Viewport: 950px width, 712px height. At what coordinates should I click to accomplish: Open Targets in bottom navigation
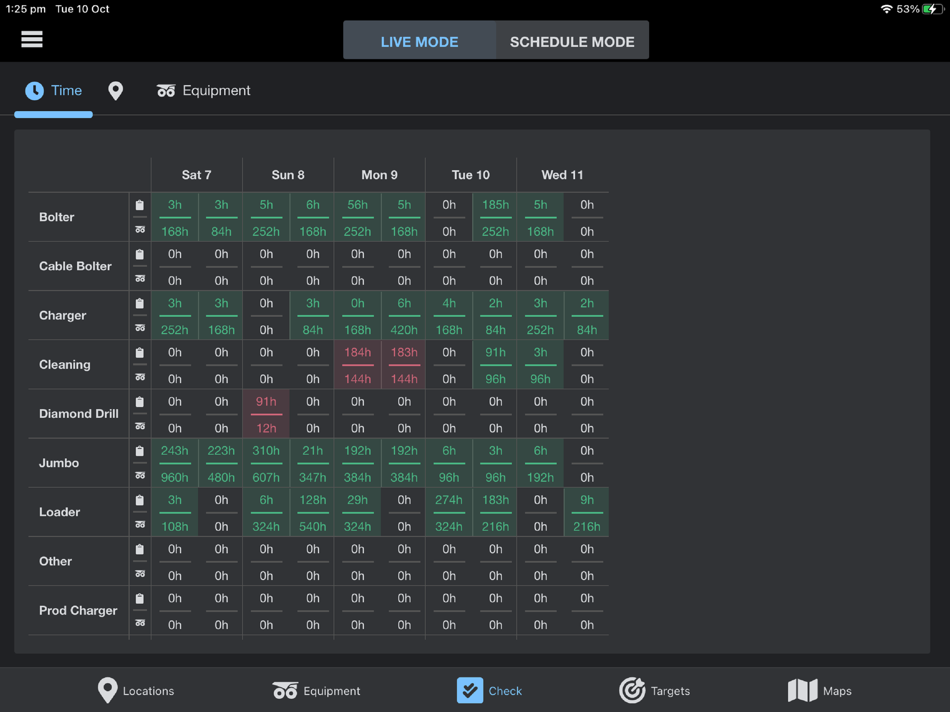pos(654,690)
